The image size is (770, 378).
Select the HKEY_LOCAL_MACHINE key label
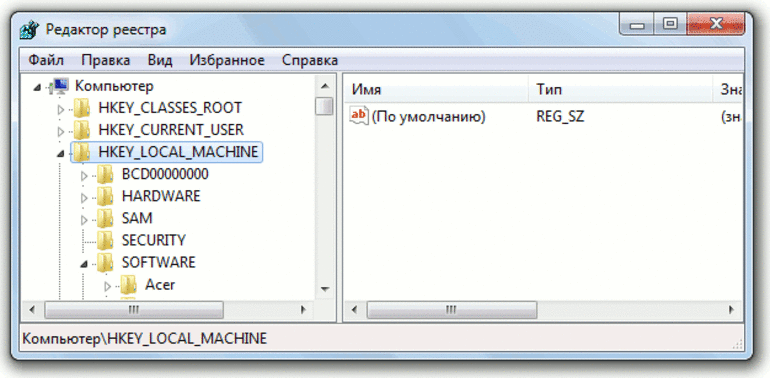point(178,152)
